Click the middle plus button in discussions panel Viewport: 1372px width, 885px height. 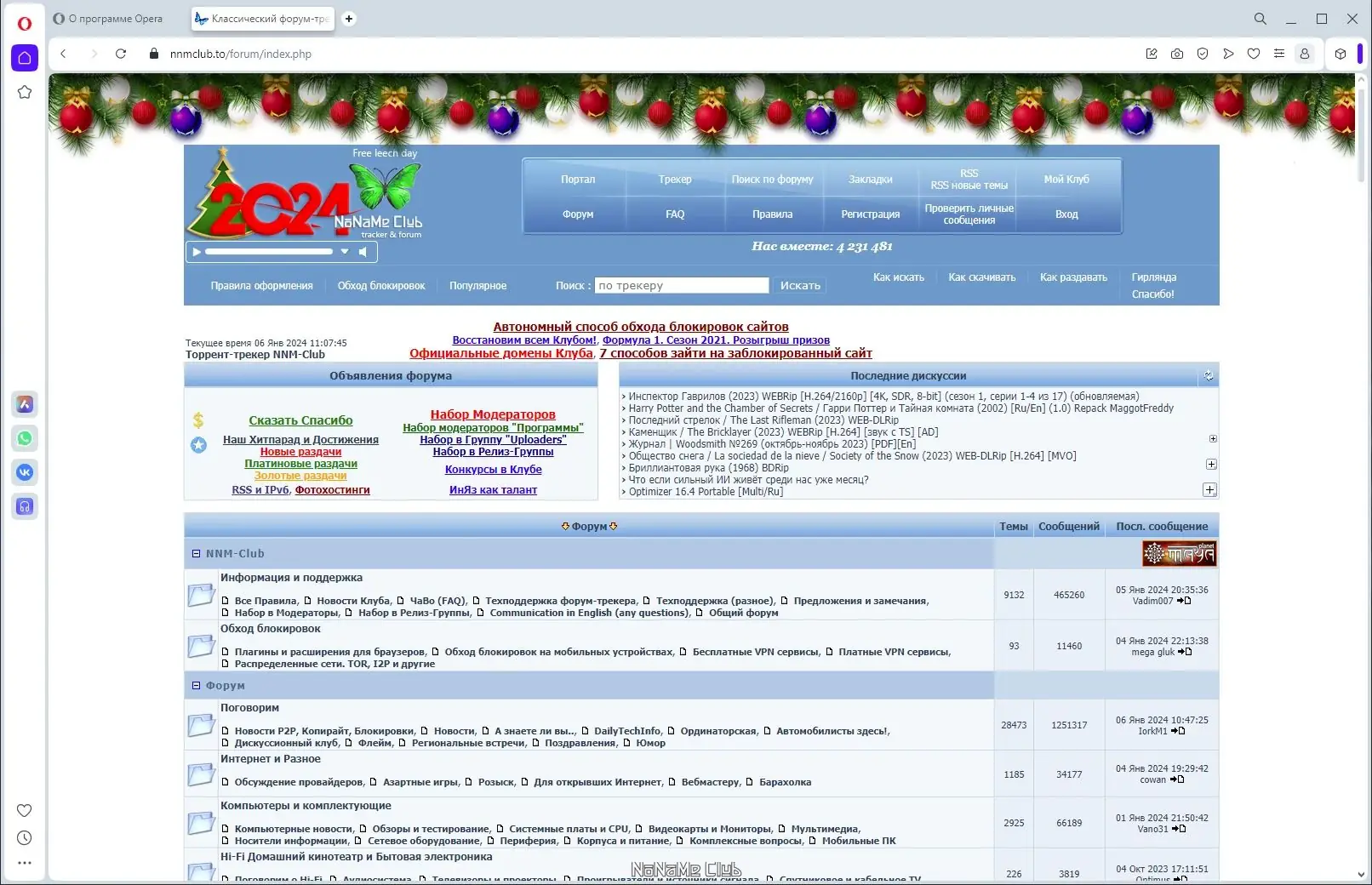point(1211,464)
